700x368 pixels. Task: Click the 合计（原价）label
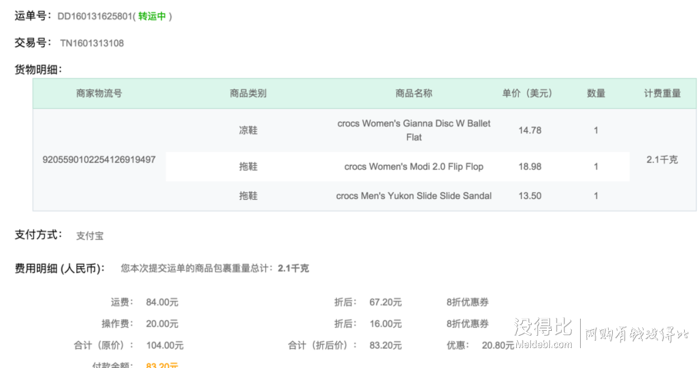click(x=104, y=345)
